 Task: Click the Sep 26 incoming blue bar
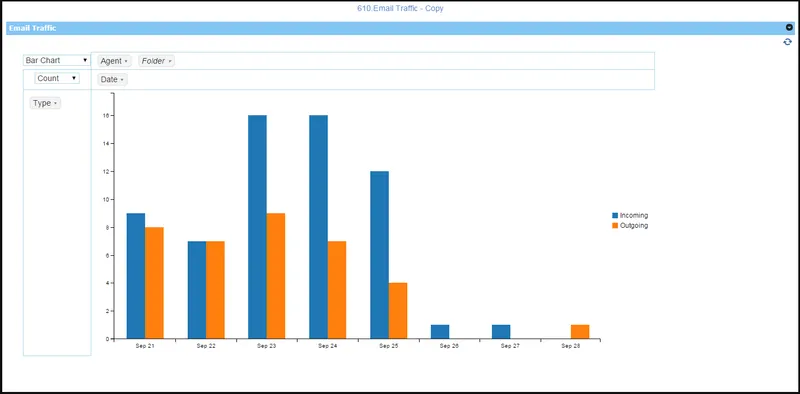[440, 331]
